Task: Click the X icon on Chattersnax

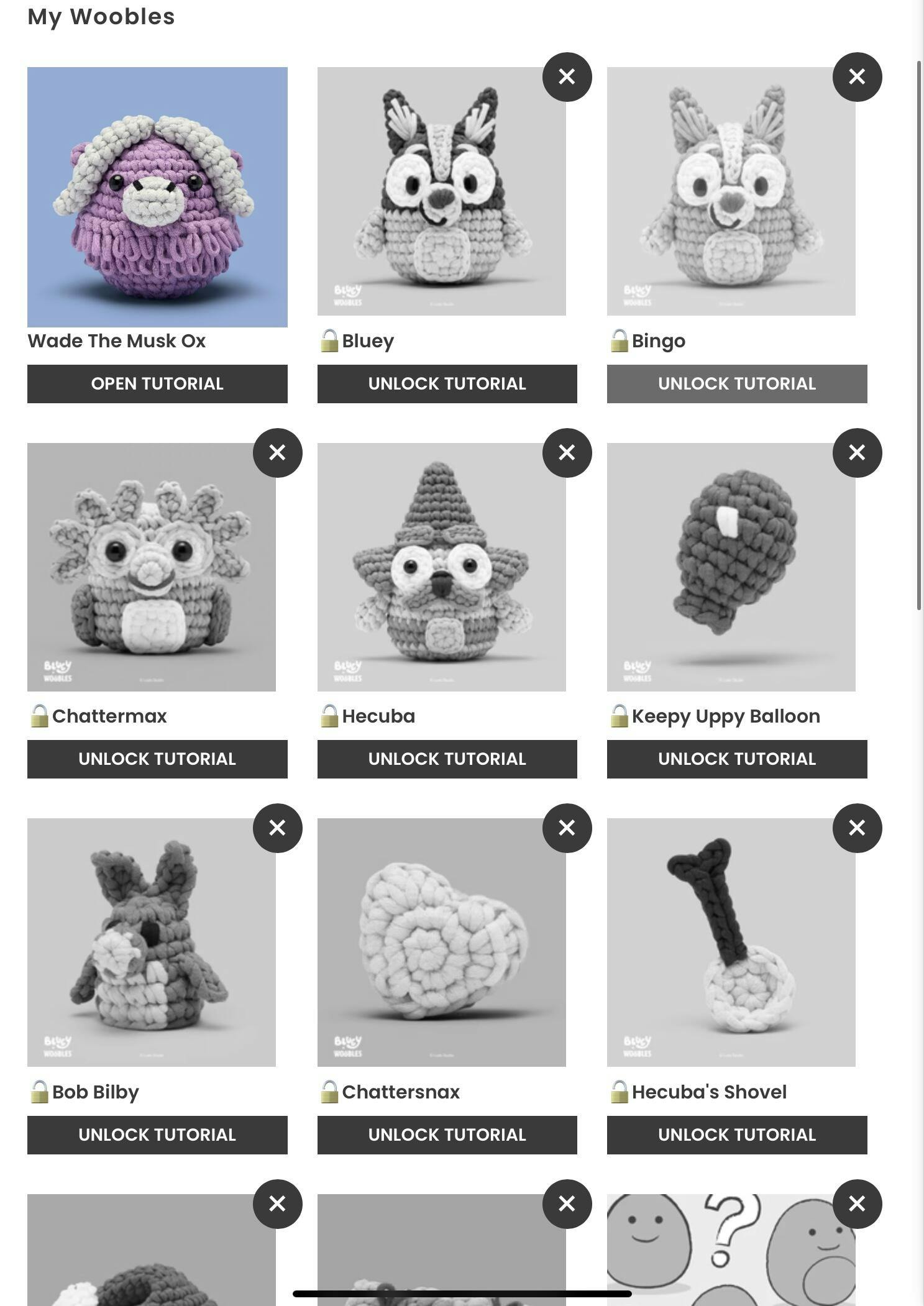Action: click(x=567, y=828)
